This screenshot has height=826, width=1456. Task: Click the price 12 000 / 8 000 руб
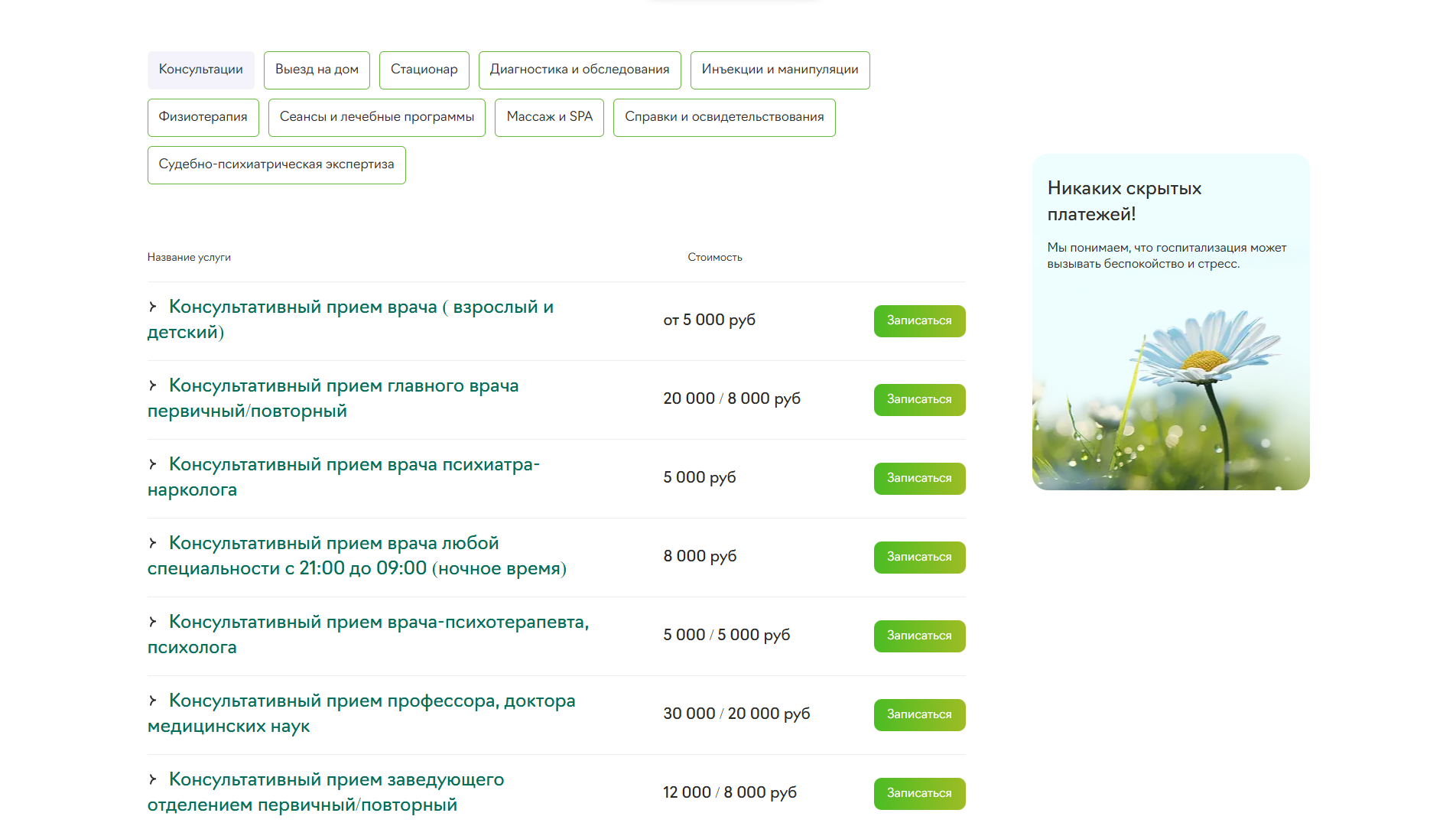pyautogui.click(x=730, y=793)
